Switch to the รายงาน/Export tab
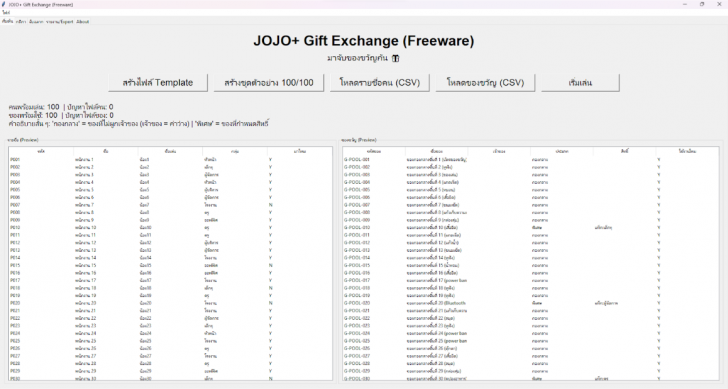The height and width of the screenshot is (389, 728). (59, 21)
